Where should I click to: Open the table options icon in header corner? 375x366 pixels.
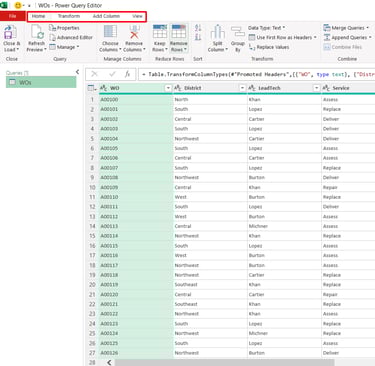[x=91, y=88]
